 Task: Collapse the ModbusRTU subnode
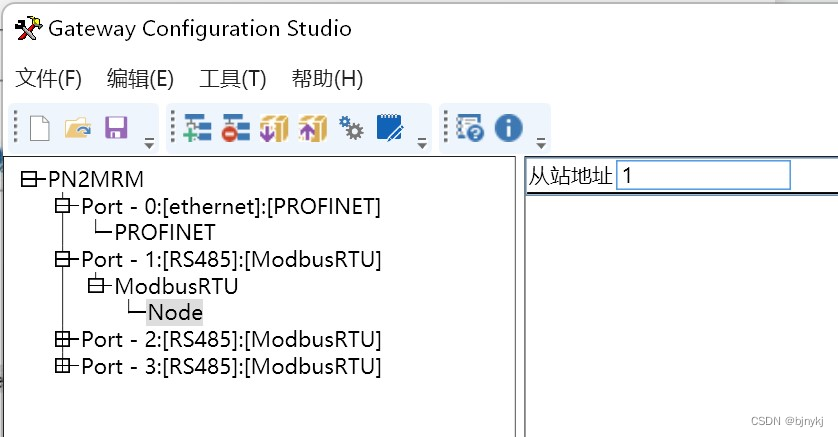96,285
